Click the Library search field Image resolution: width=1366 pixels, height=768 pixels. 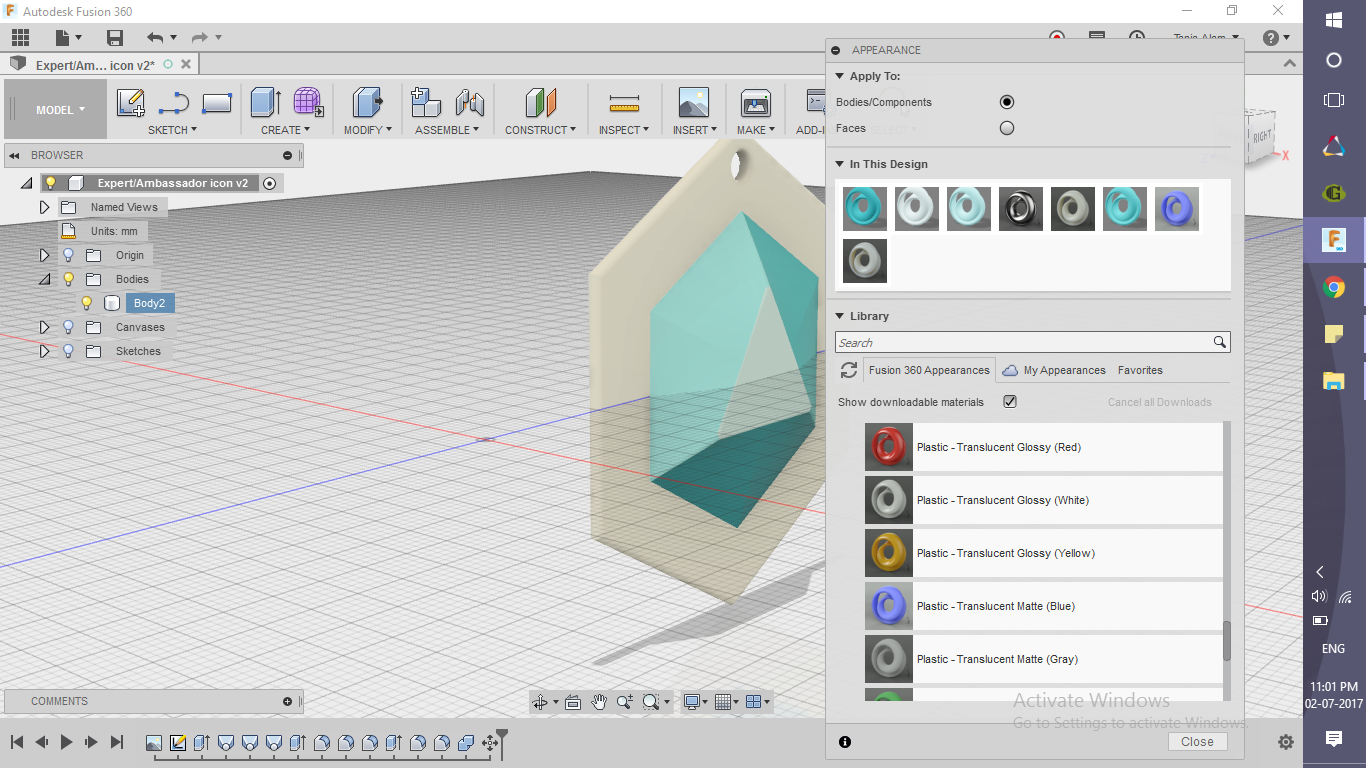1023,342
